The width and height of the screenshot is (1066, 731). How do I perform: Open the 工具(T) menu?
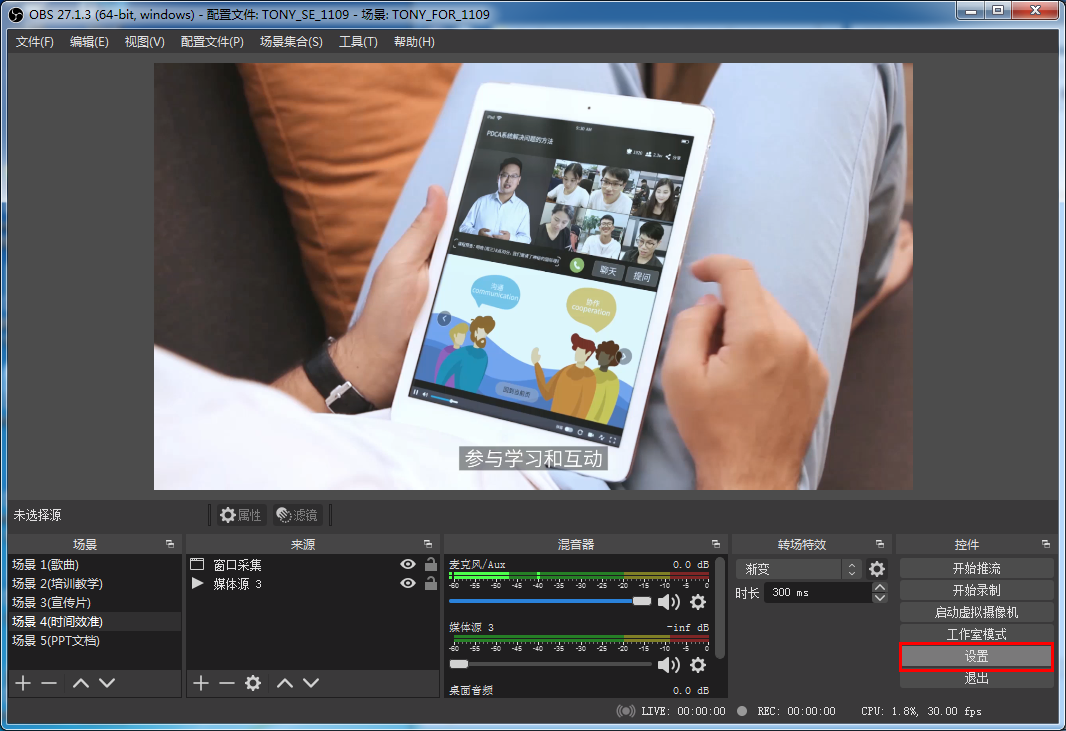(358, 41)
